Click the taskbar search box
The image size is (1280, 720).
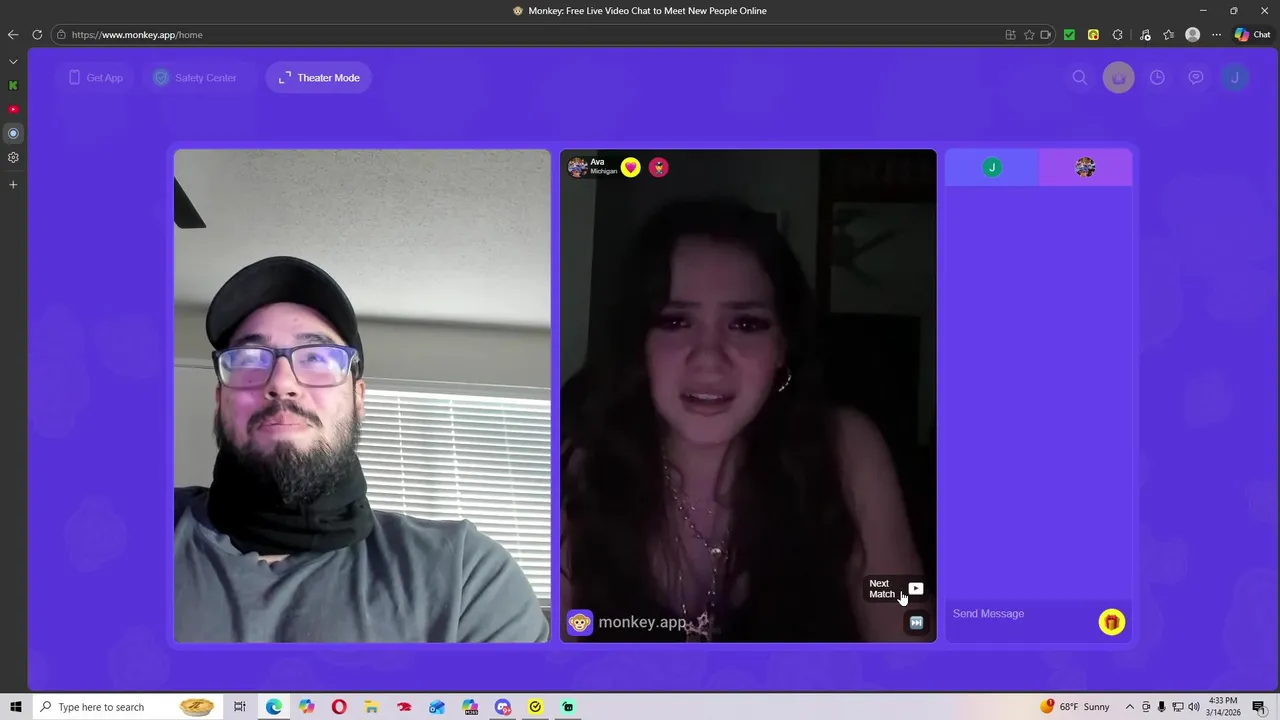[x=126, y=707]
